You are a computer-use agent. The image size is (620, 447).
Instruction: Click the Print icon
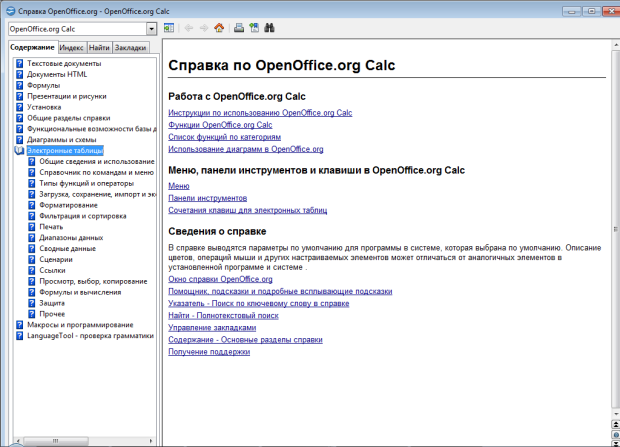(239, 28)
